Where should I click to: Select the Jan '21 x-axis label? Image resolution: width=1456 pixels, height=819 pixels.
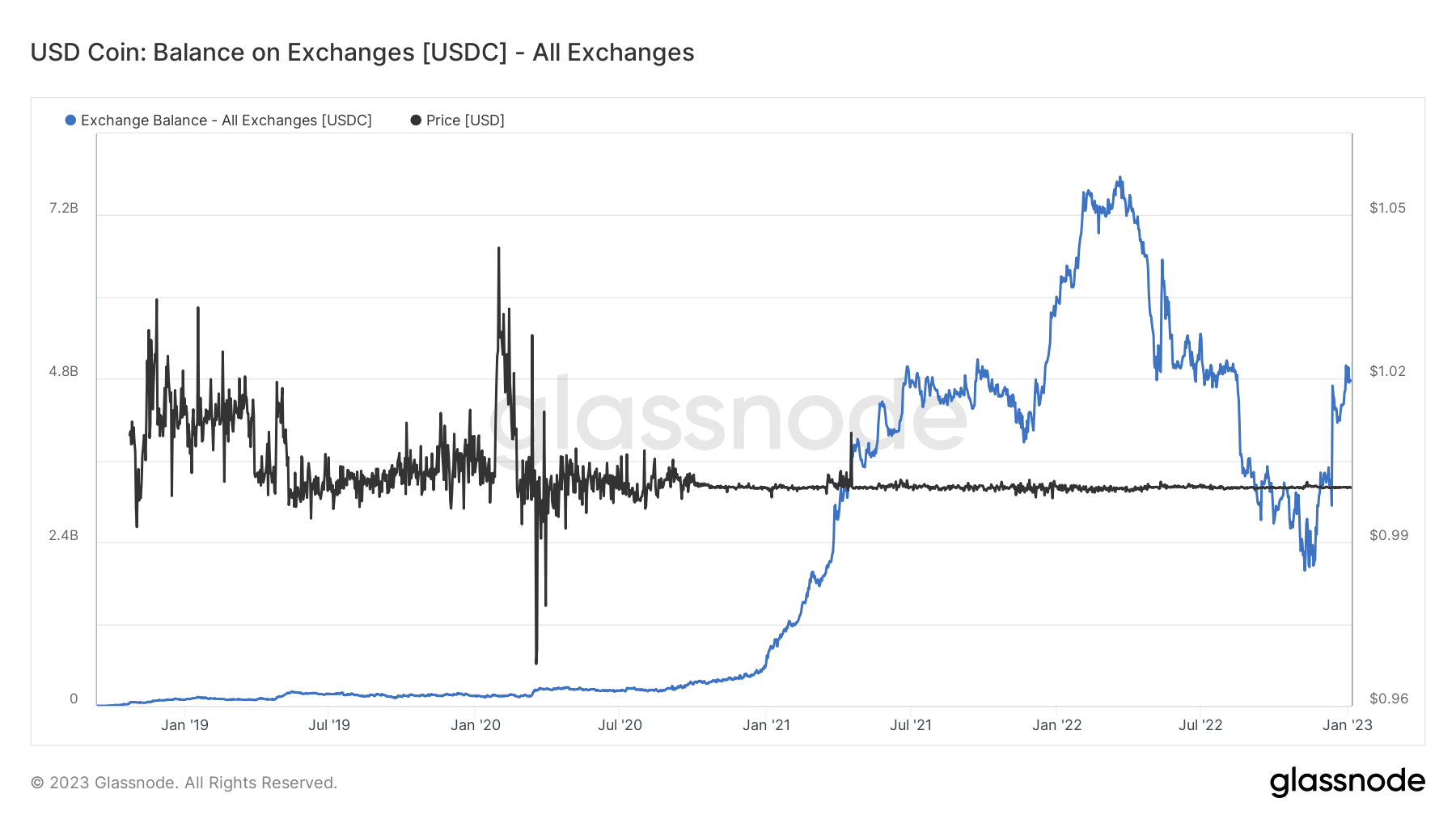tap(766, 725)
